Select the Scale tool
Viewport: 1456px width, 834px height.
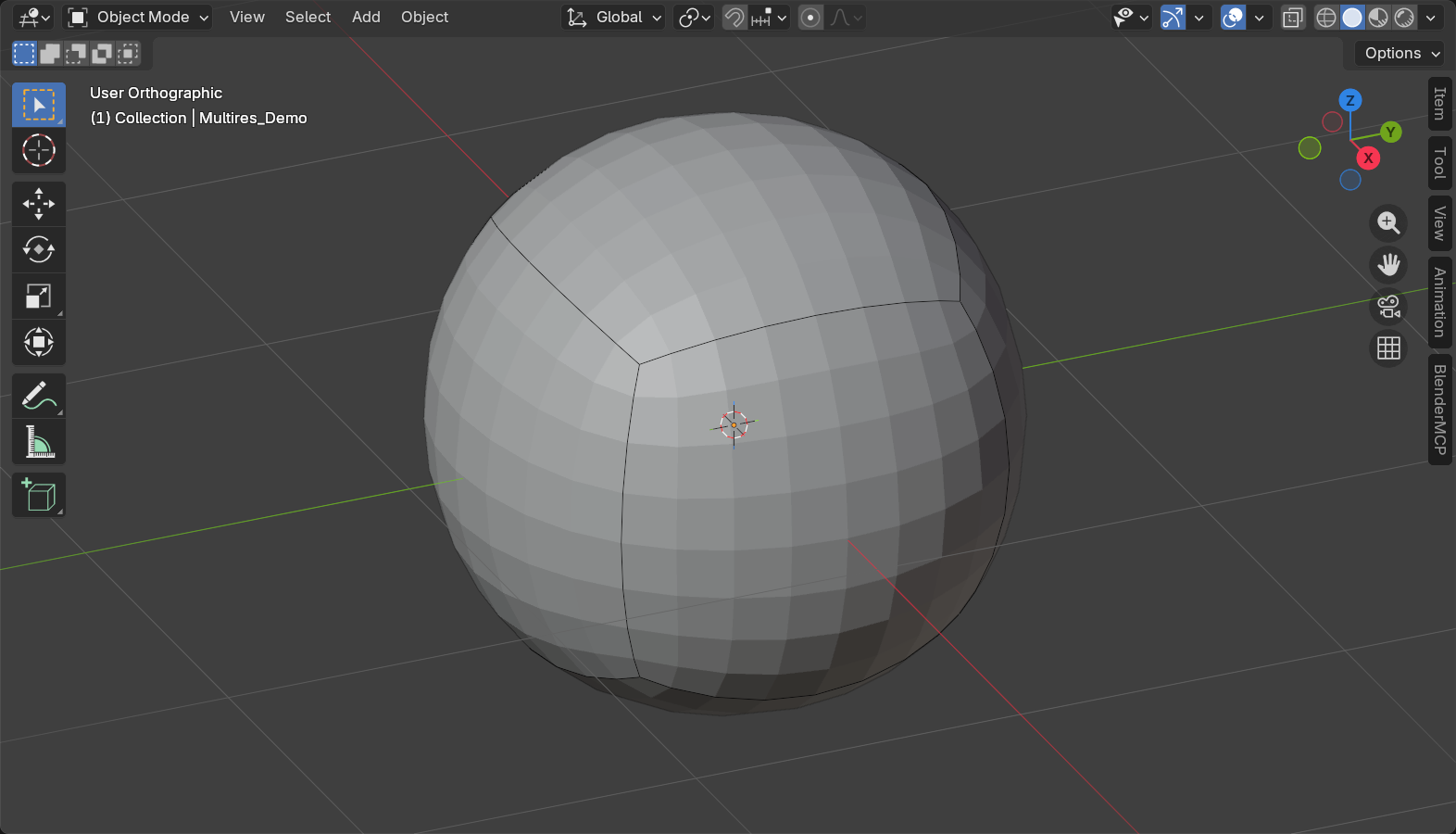click(x=39, y=297)
